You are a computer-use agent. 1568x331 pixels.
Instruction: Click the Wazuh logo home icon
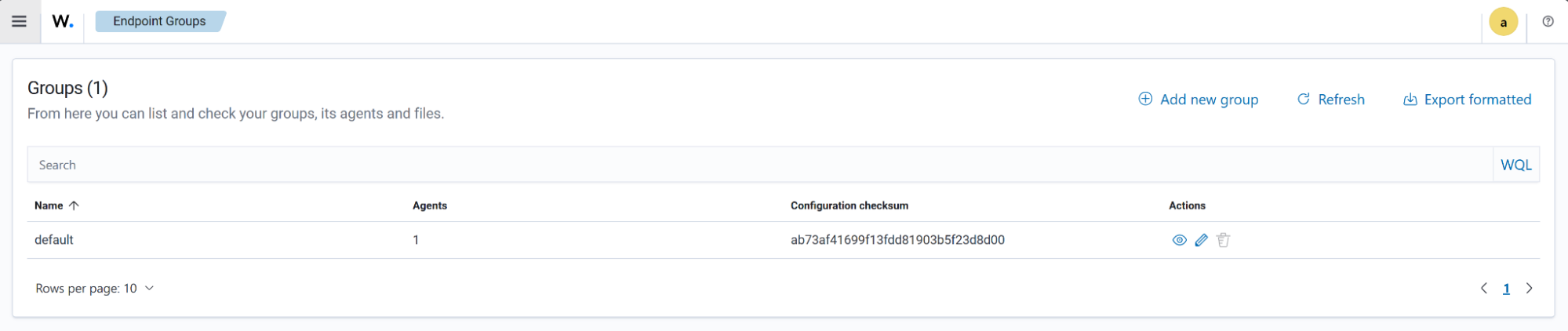[x=63, y=21]
